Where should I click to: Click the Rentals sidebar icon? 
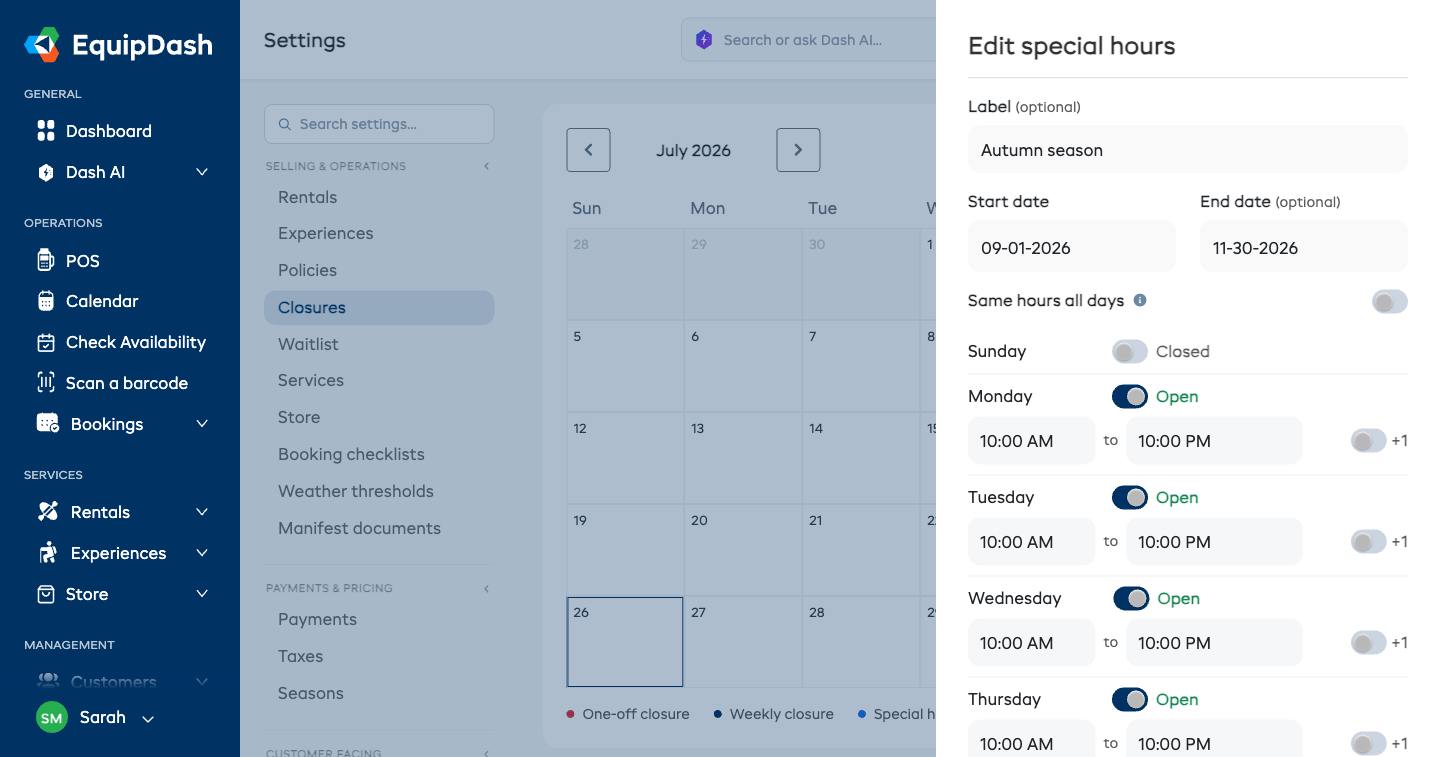point(48,512)
